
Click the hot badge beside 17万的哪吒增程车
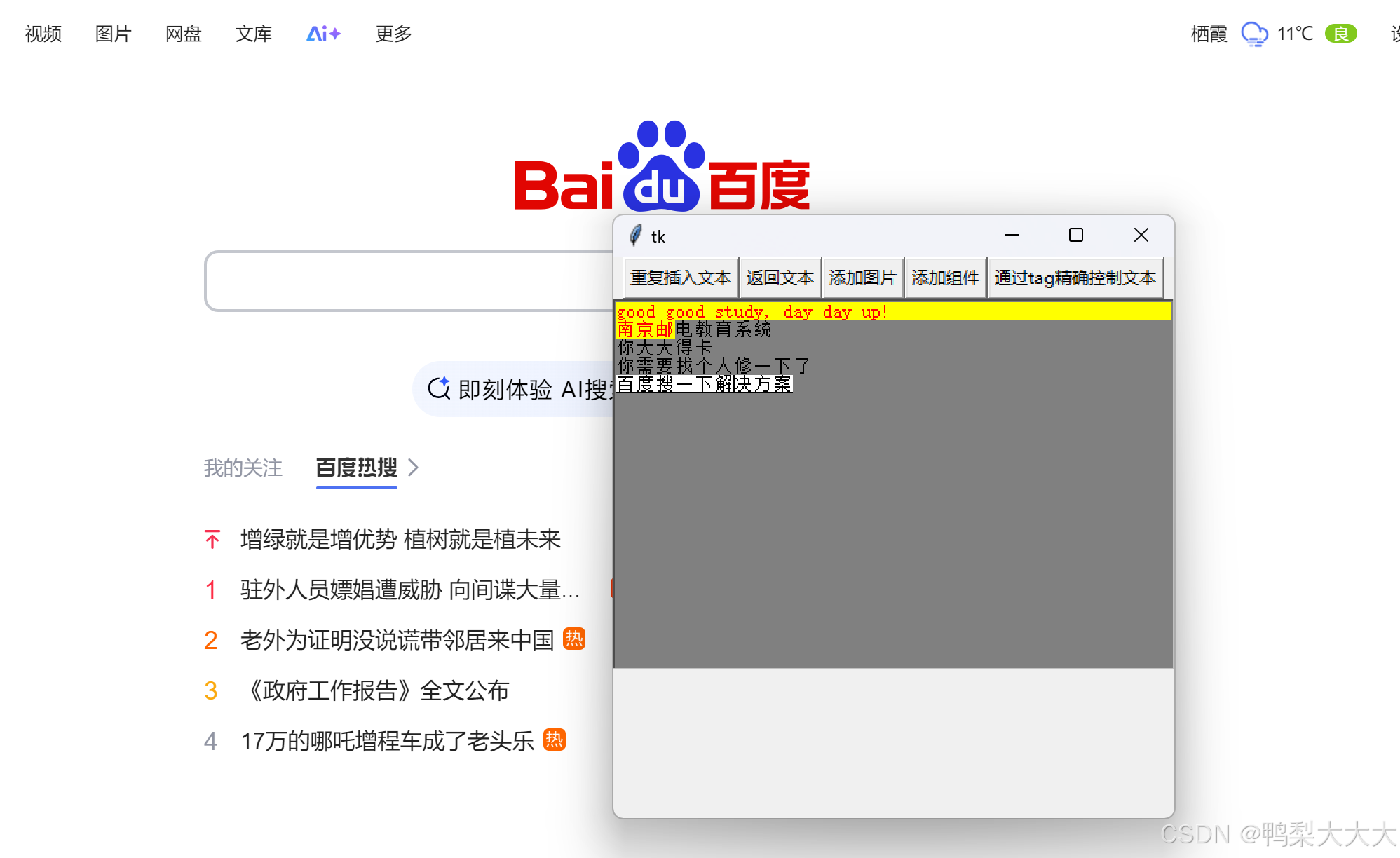[555, 740]
